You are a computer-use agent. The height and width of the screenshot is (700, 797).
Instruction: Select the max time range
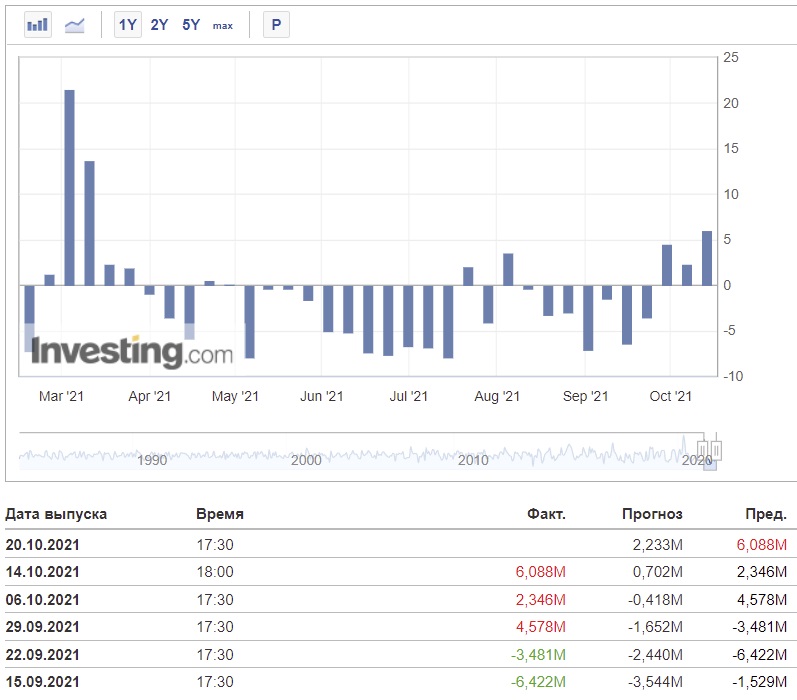tap(223, 25)
